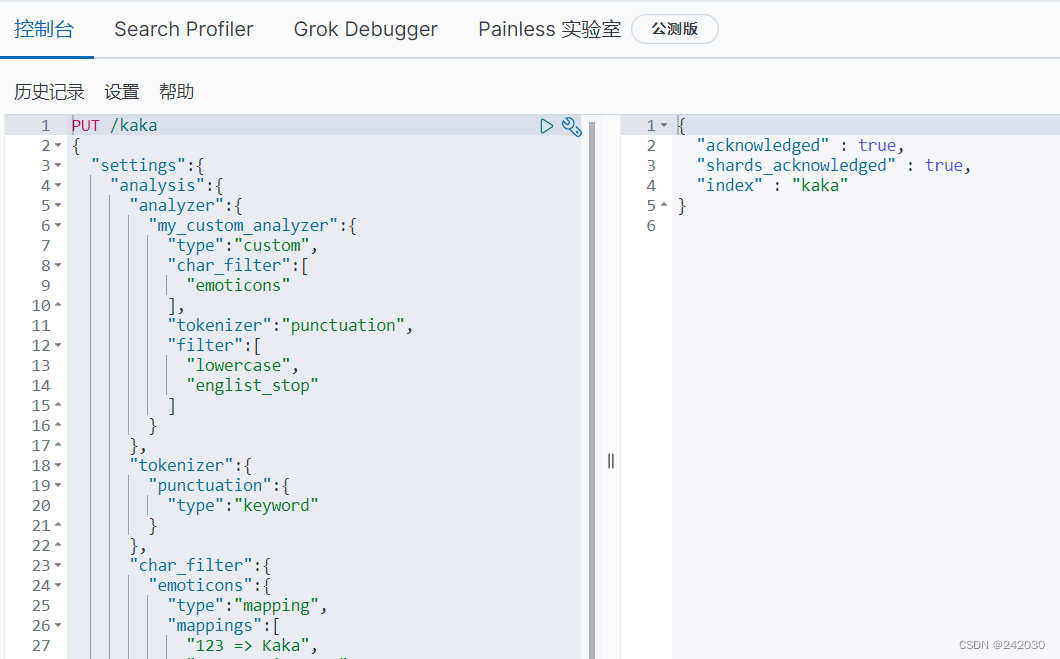Click fold-end marker on editor line 15
This screenshot has height=659, width=1060.
58,406
